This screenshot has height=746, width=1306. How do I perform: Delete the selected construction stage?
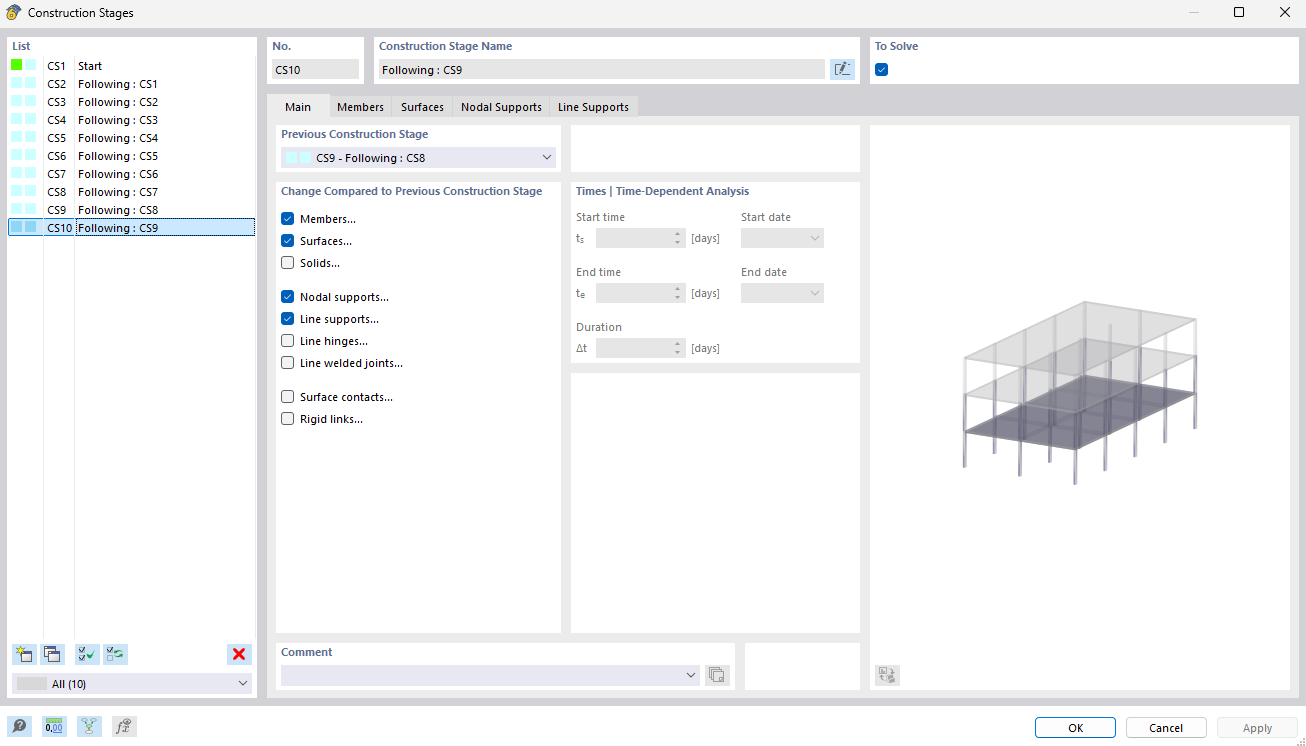click(239, 654)
